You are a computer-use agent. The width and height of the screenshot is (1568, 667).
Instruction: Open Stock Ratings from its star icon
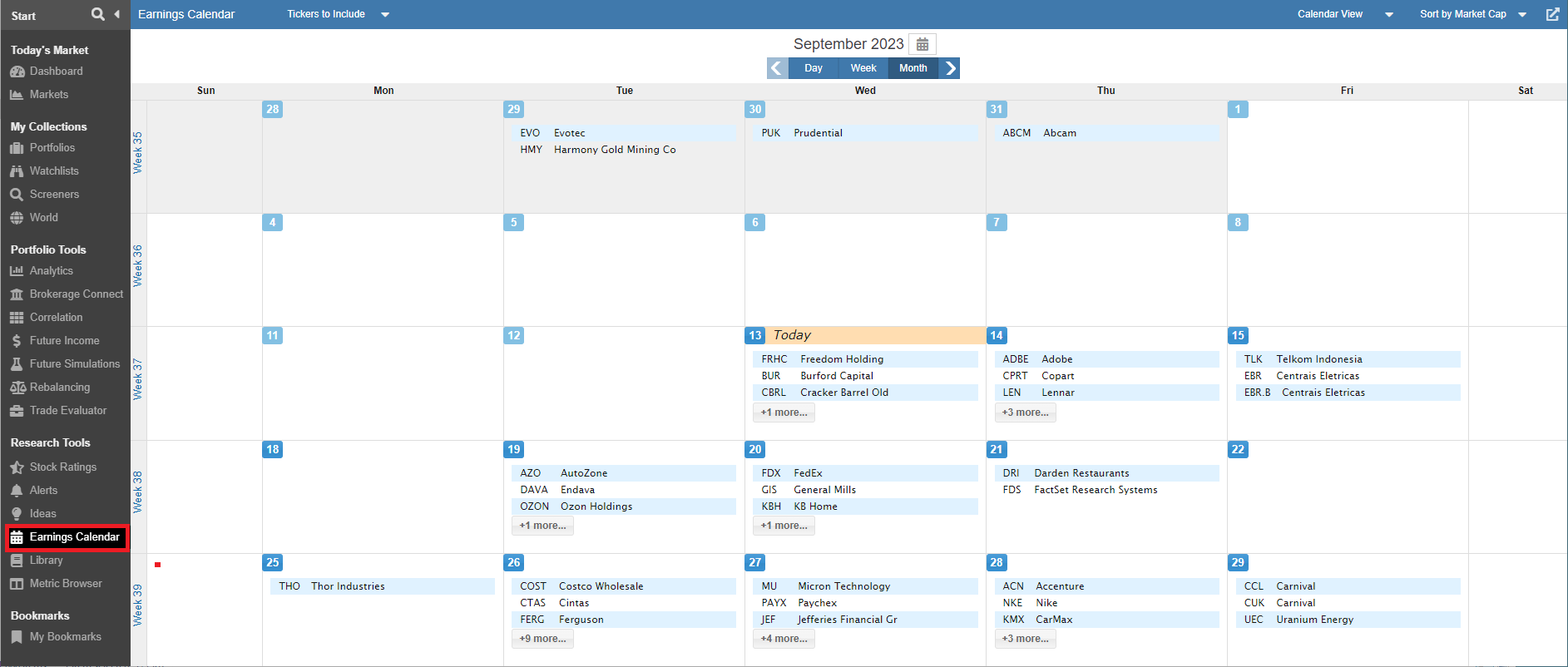pos(17,467)
